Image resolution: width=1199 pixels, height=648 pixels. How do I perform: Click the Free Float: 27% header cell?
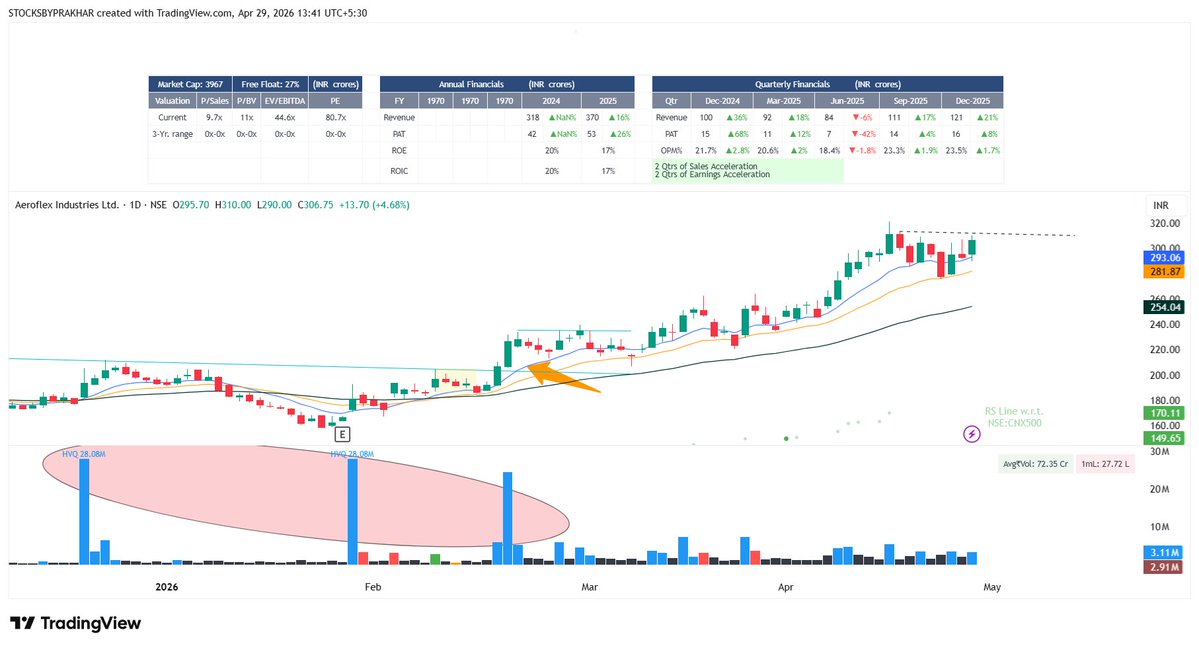point(270,84)
